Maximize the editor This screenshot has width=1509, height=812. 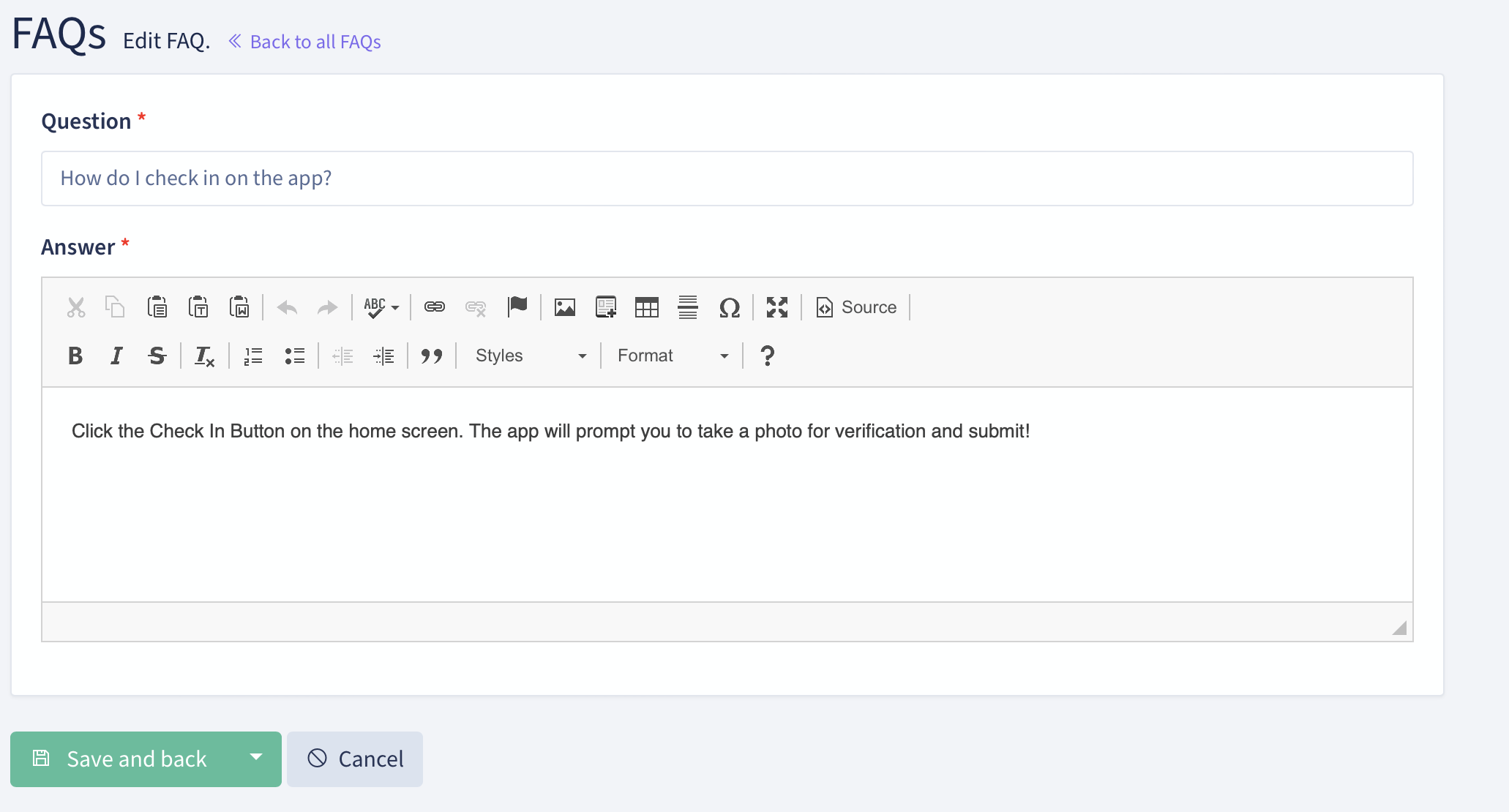tap(777, 307)
